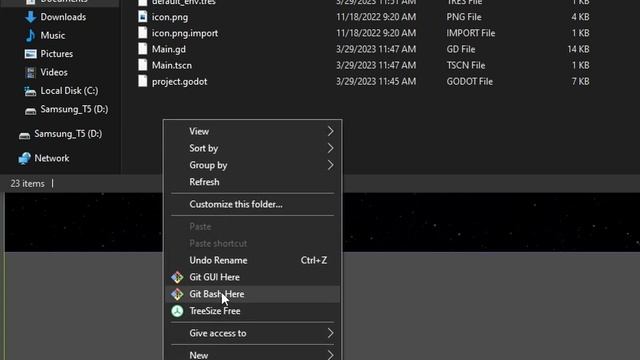The image size is (640, 360).
Task: Click the Pictures icon in navigation pane
Action: click(31, 54)
